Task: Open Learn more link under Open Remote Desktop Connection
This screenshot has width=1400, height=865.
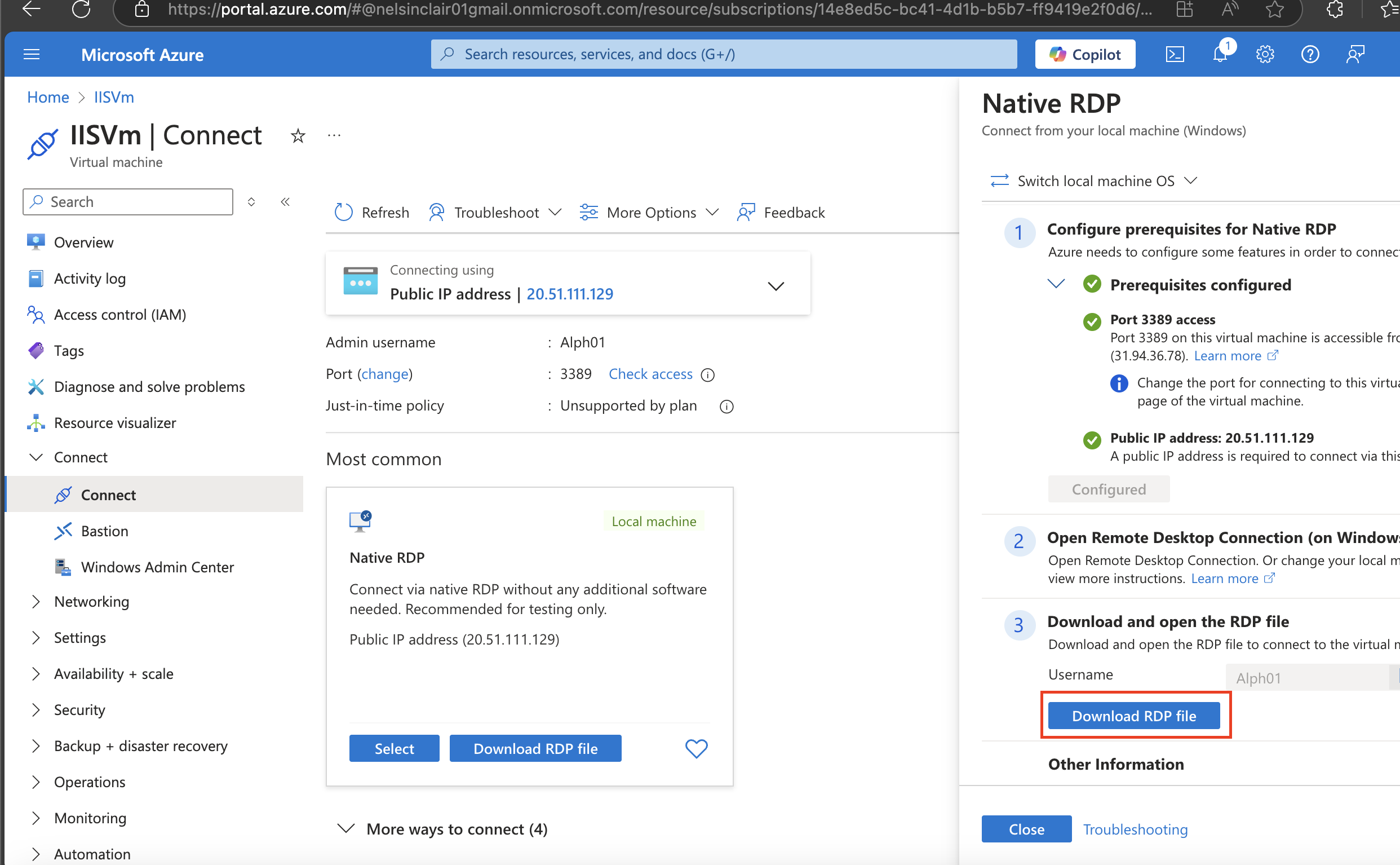Action: click(1233, 579)
